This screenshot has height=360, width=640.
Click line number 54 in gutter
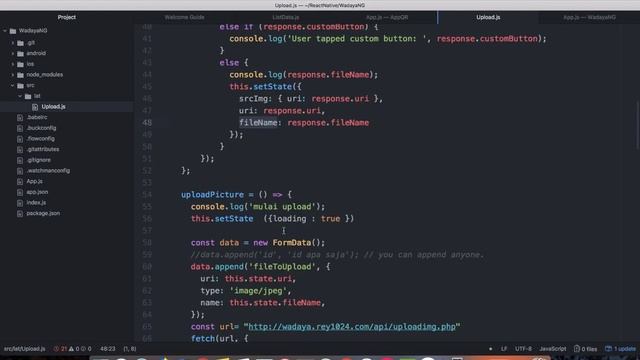147,195
